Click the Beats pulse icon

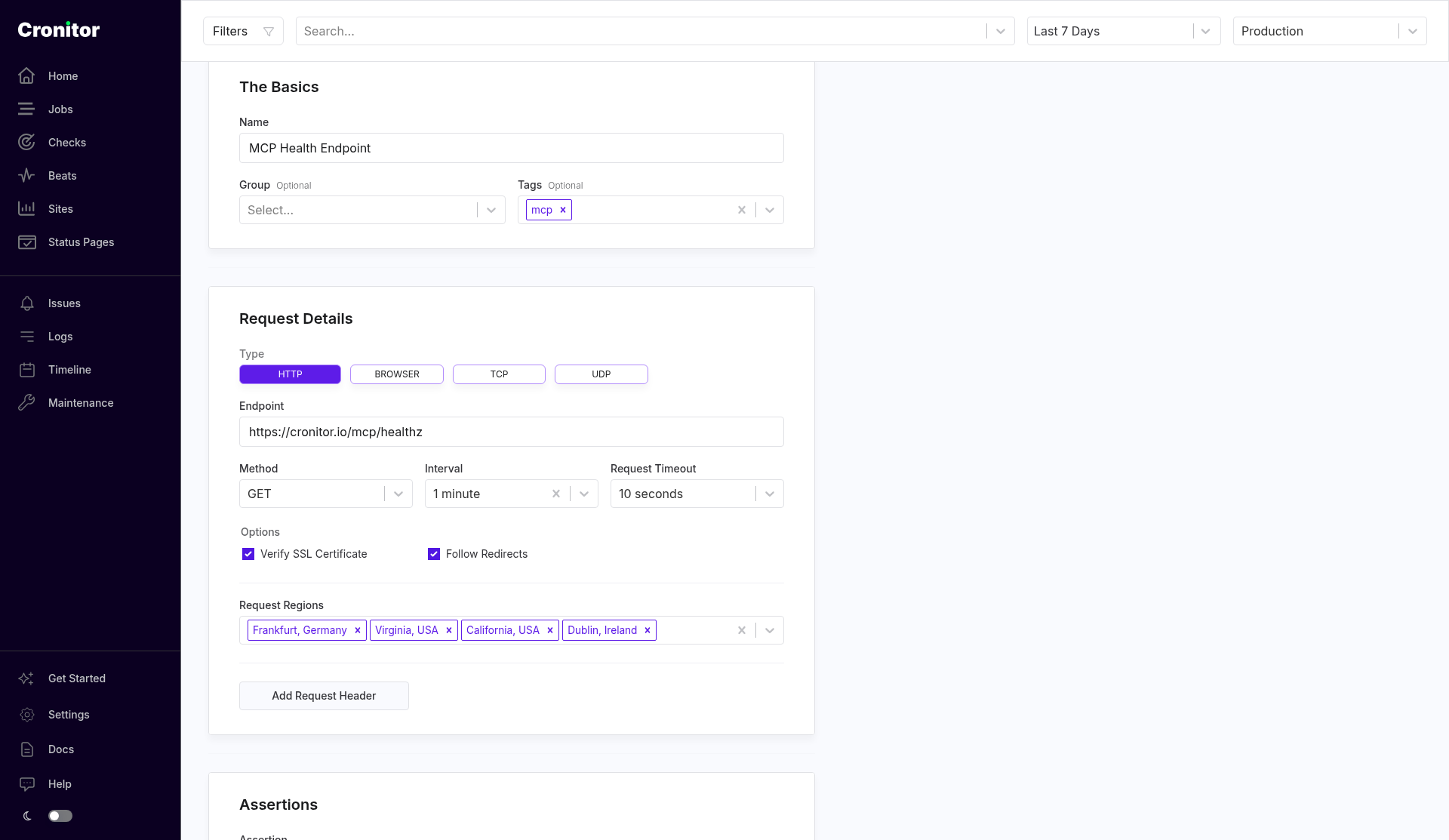coord(26,176)
